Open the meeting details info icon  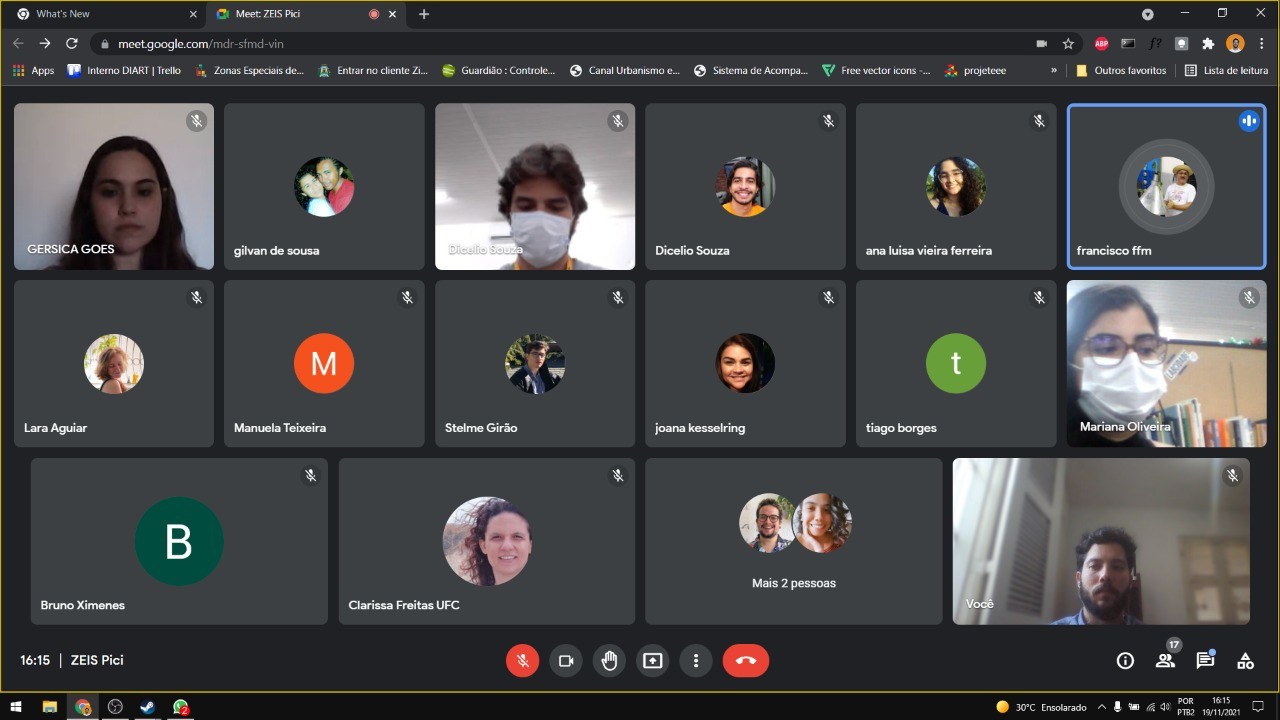coord(1125,661)
